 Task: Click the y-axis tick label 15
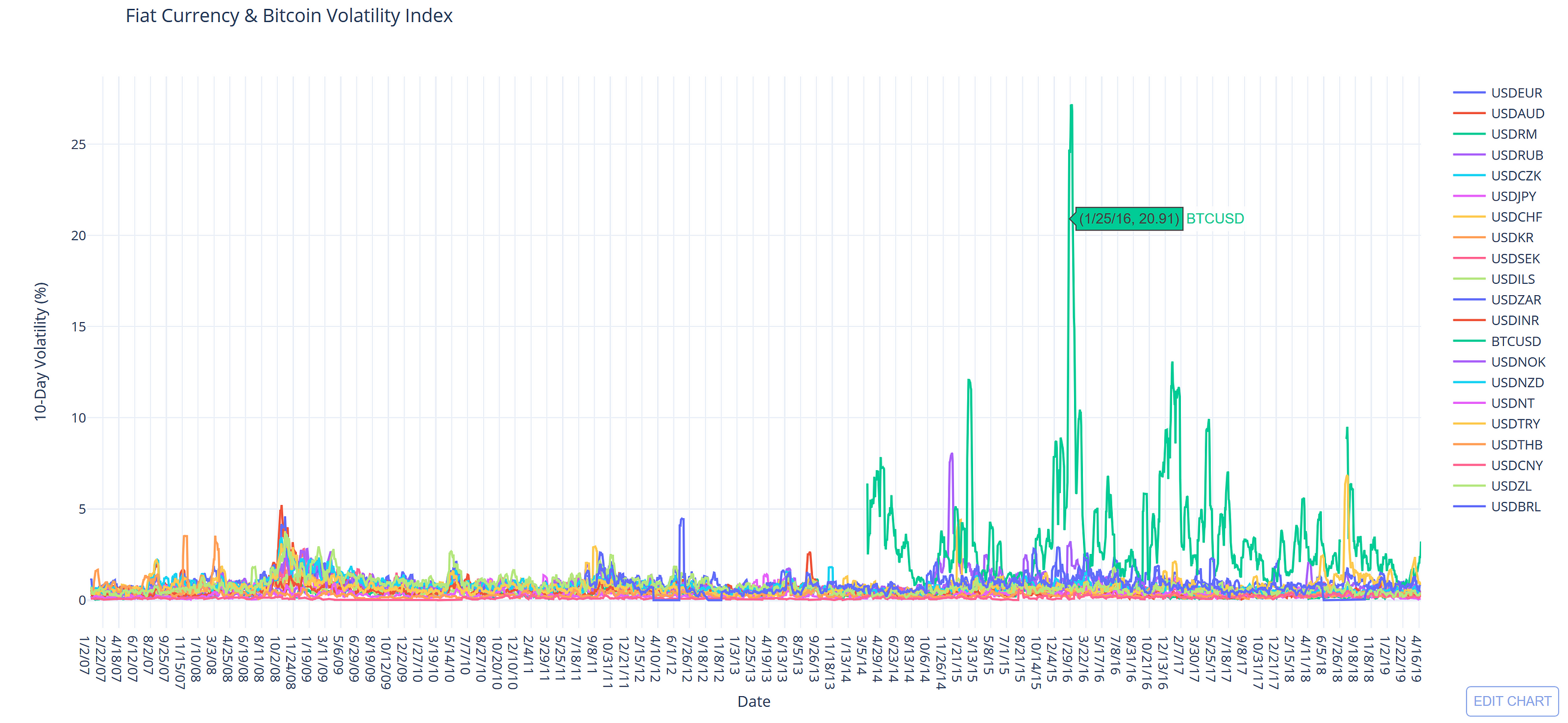click(x=78, y=326)
